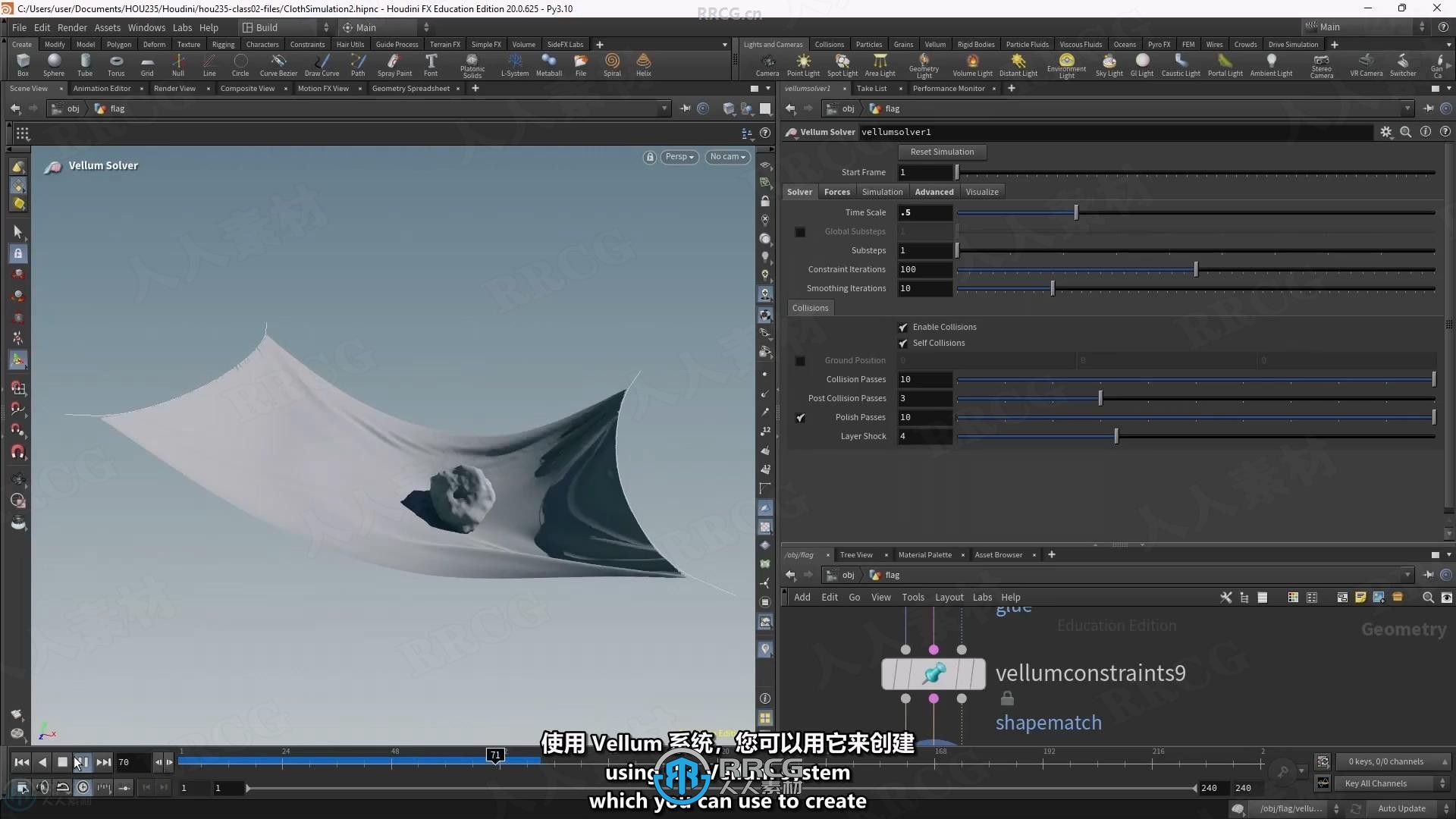1456x819 pixels.
Task: Open the Main radial menu dropdown
Action: click(x=385, y=27)
